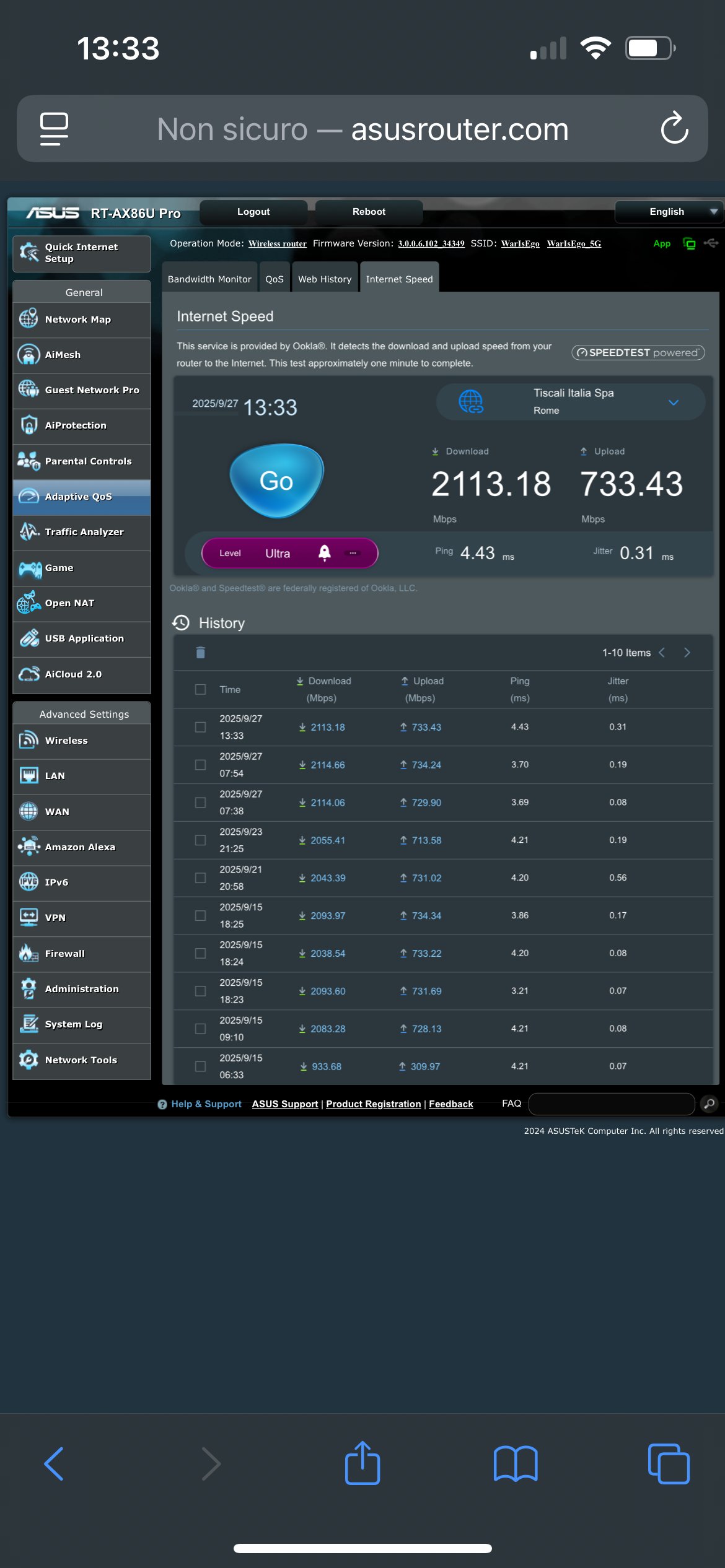Open the Web History tab
725x1568 pixels.
coord(325,279)
